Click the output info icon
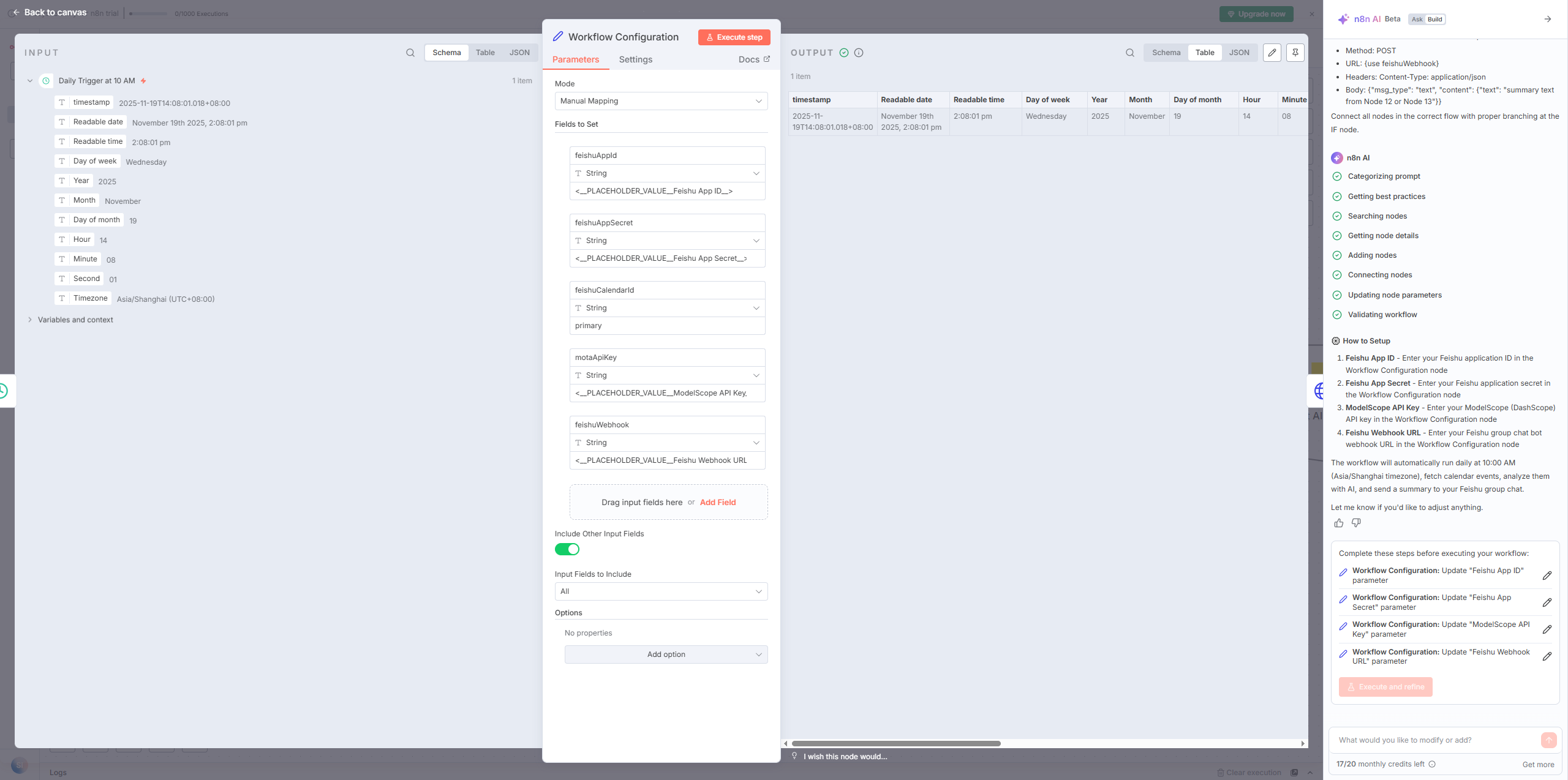This screenshot has height=780, width=1568. tap(859, 53)
